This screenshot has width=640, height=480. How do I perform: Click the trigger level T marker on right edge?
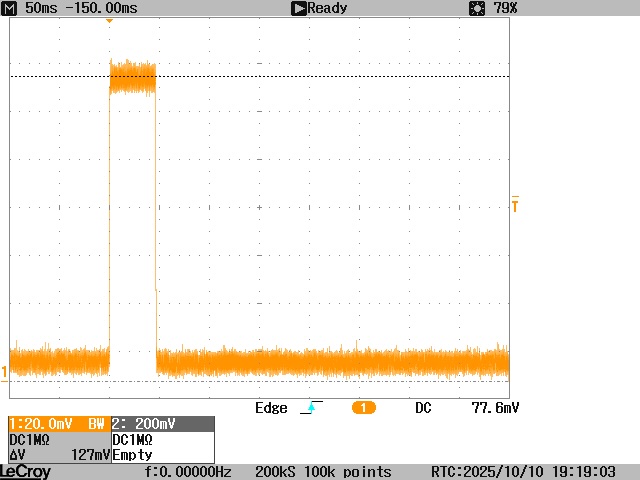point(515,205)
